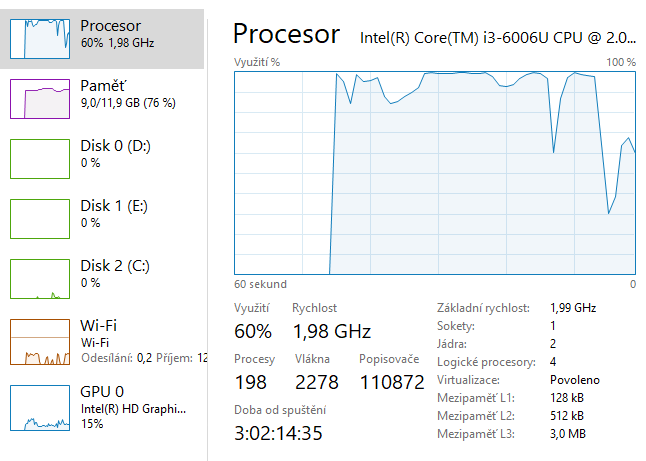This screenshot has height=461, width=646.
Task: Click the large CPU usage graph
Action: (435, 172)
